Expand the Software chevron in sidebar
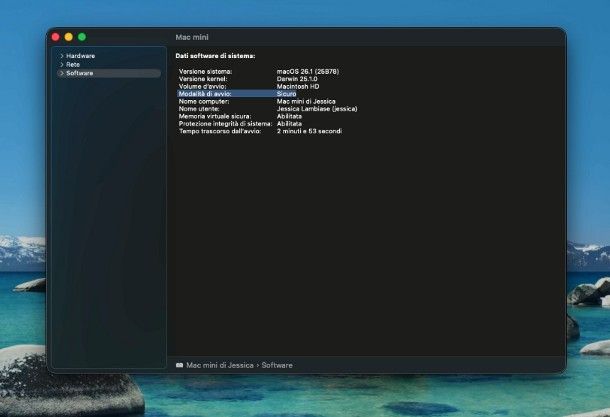The height and width of the screenshot is (417, 610). 62,73
